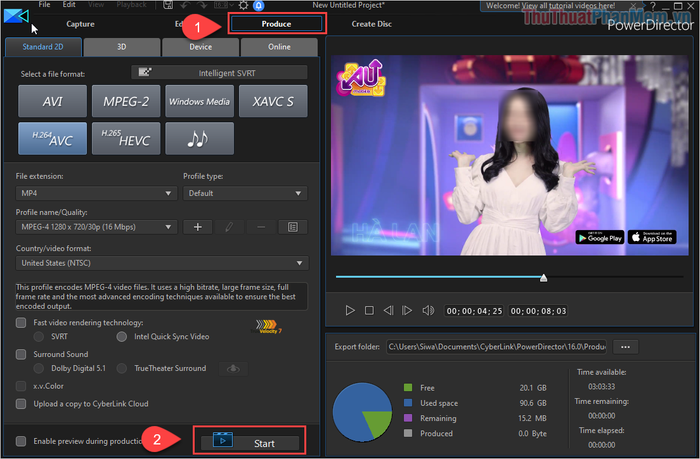Select the AVI file format button
Viewport: 700px width, 459px height.
pos(52,101)
